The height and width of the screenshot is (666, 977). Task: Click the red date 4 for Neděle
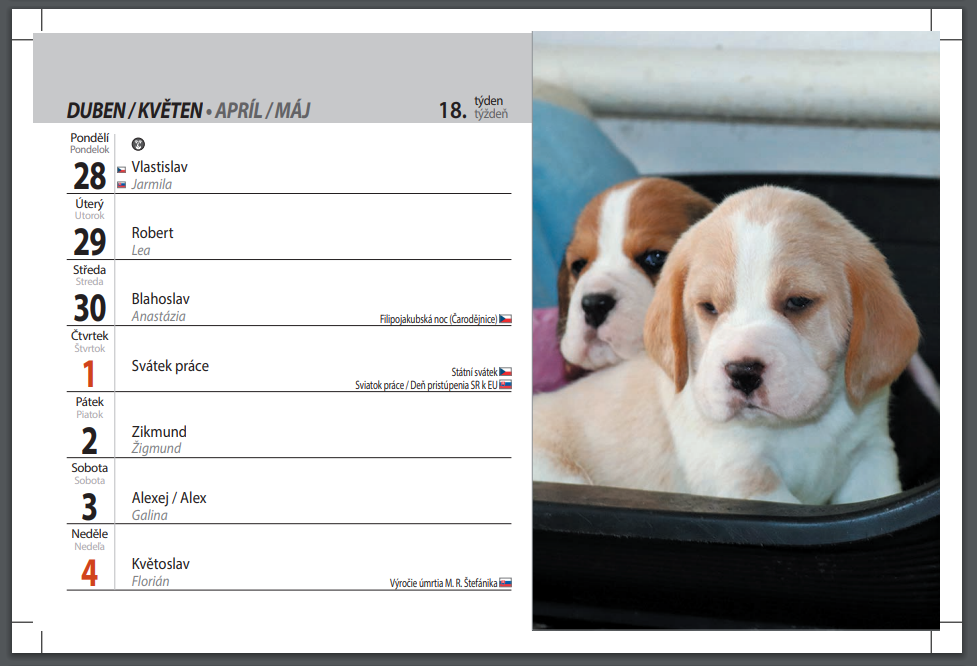pyautogui.click(x=89, y=572)
